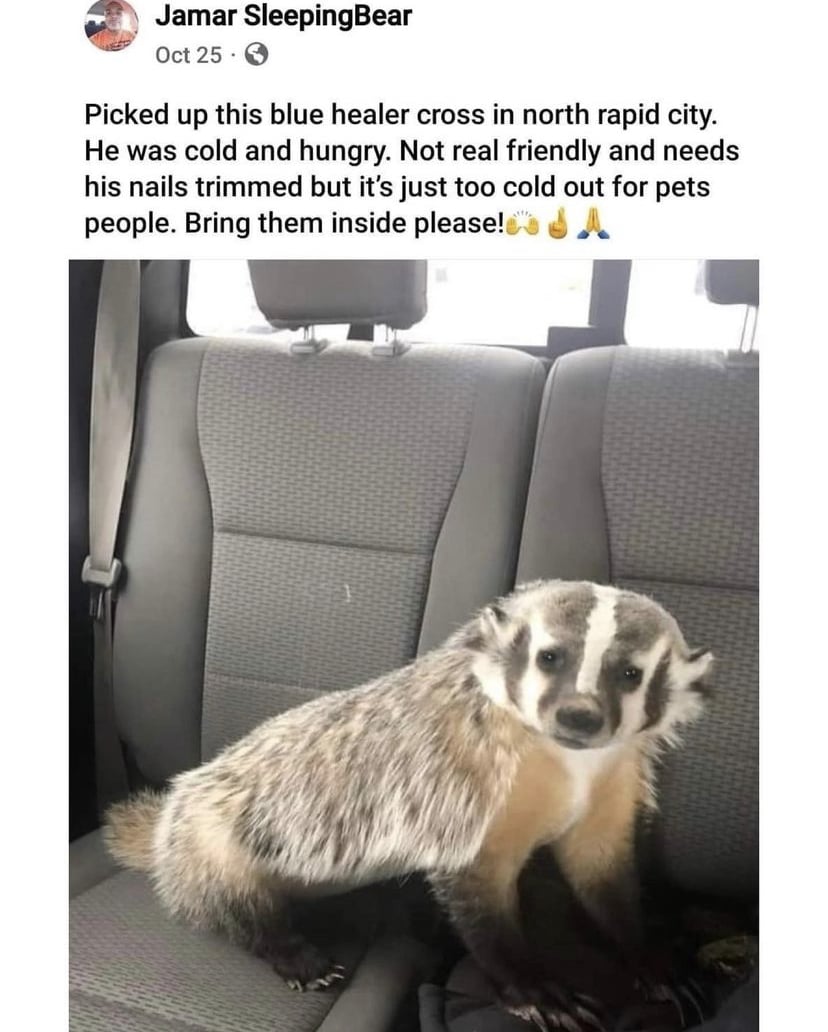Click the seat belt buckle in photo

click(x=101, y=573)
